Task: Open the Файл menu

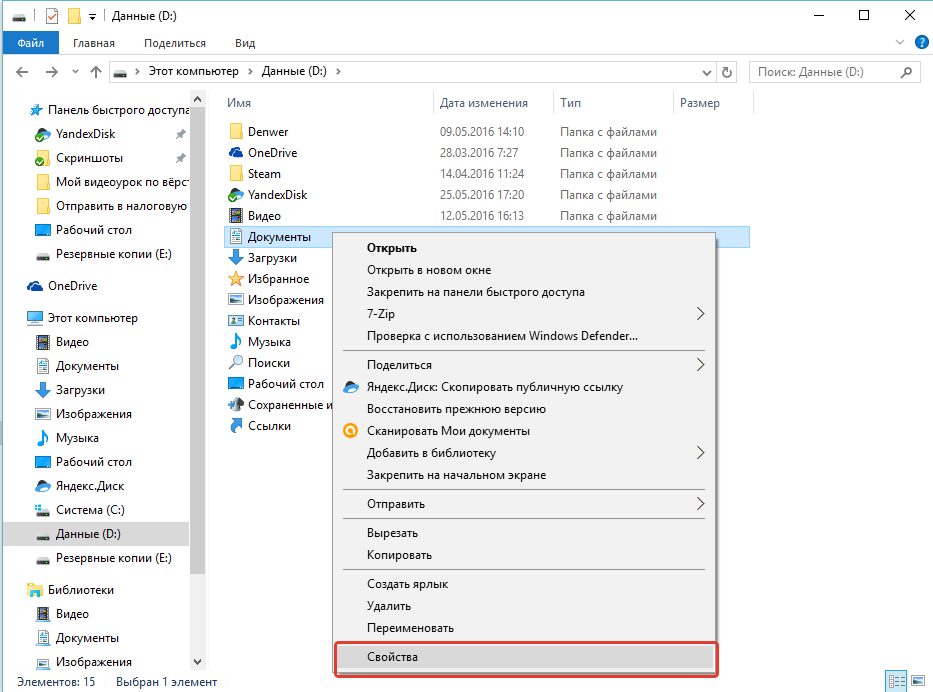Action: (x=30, y=43)
